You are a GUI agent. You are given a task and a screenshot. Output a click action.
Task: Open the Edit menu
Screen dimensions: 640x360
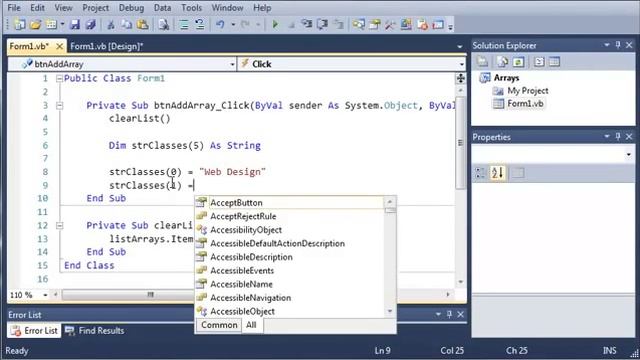[x=37, y=8]
